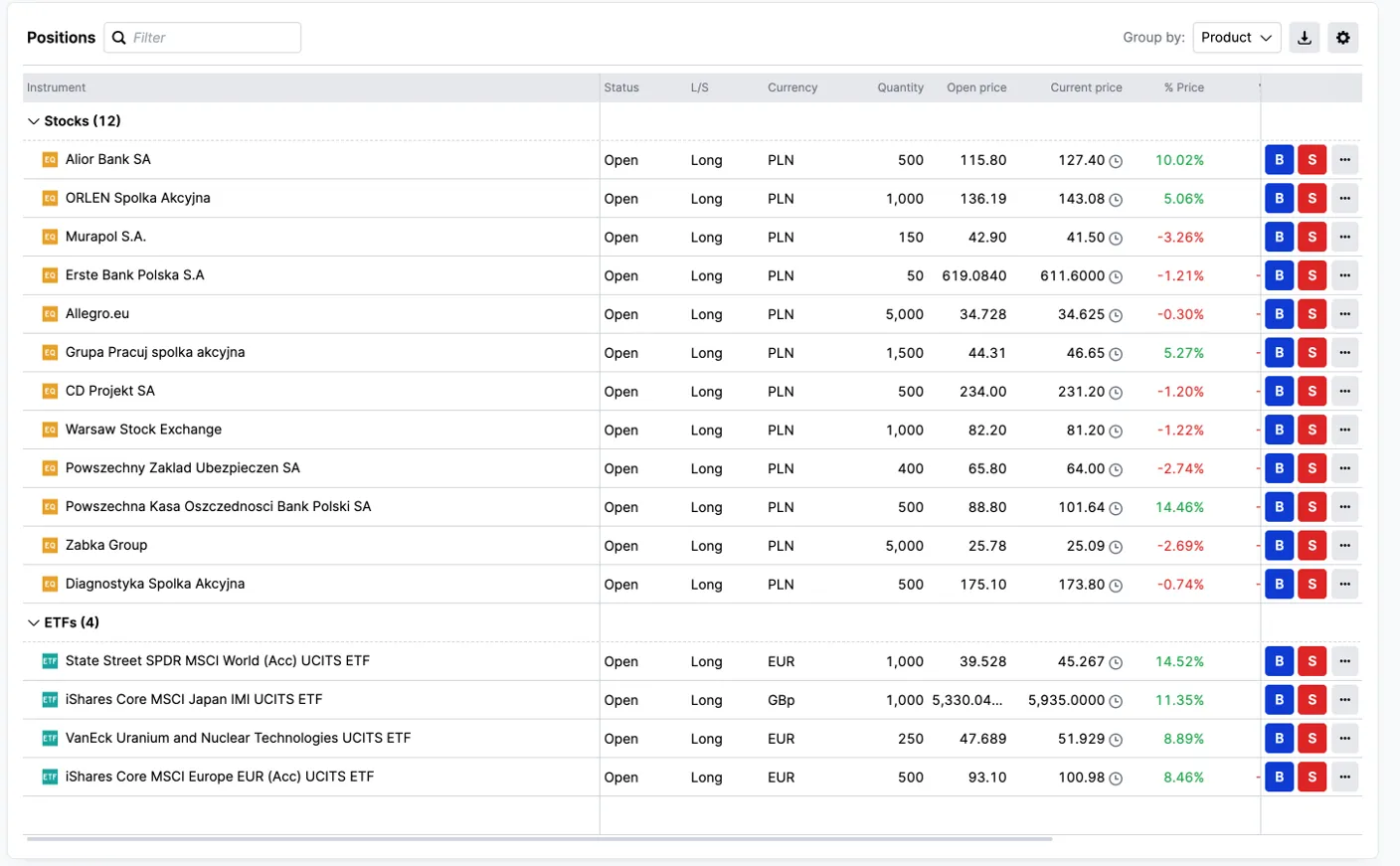Click the download positions icon

(1305, 38)
